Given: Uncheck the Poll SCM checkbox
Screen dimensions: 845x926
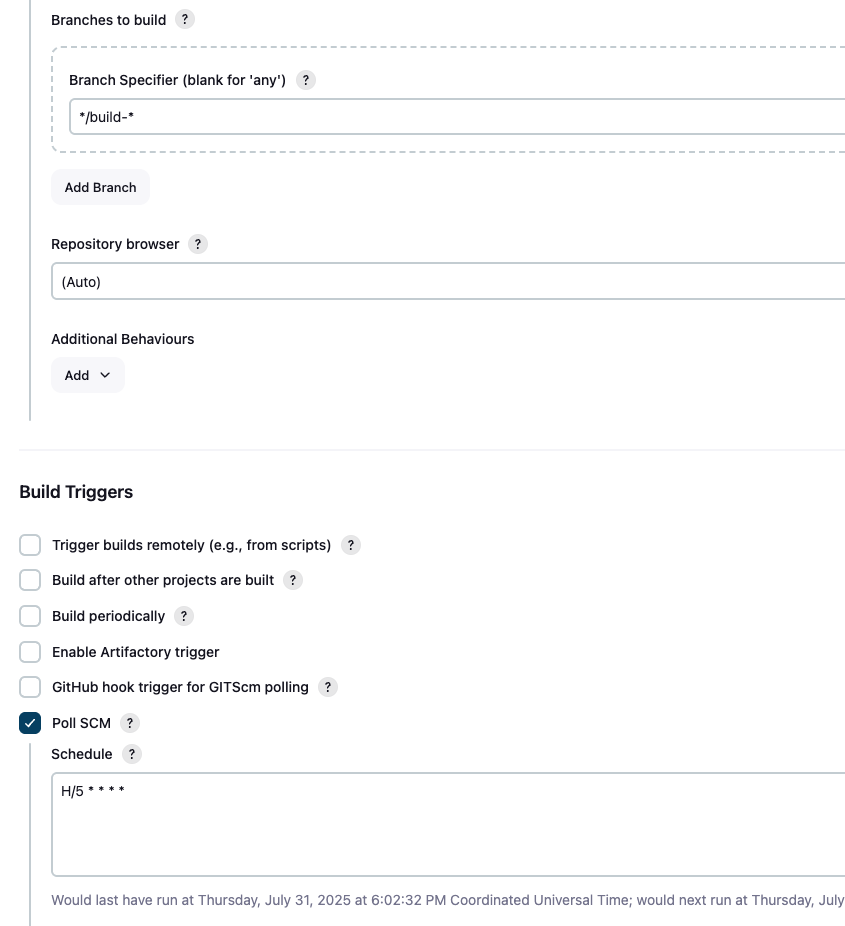Looking at the screenshot, I should pyautogui.click(x=30, y=723).
